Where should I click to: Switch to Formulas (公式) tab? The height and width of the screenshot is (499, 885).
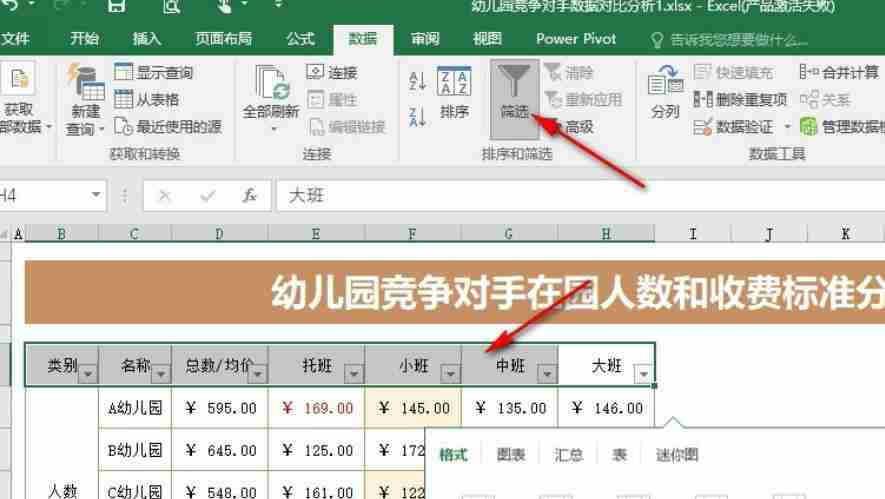300,39
